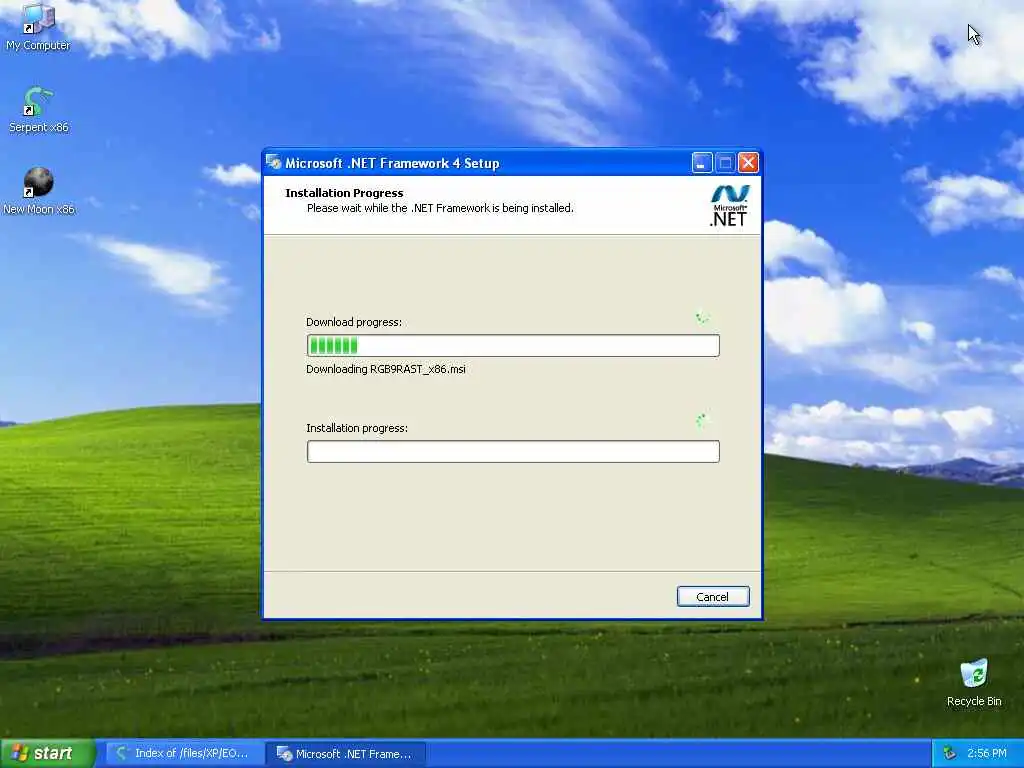
Task: Click the setup icon in the title bar
Action: [x=274, y=163]
